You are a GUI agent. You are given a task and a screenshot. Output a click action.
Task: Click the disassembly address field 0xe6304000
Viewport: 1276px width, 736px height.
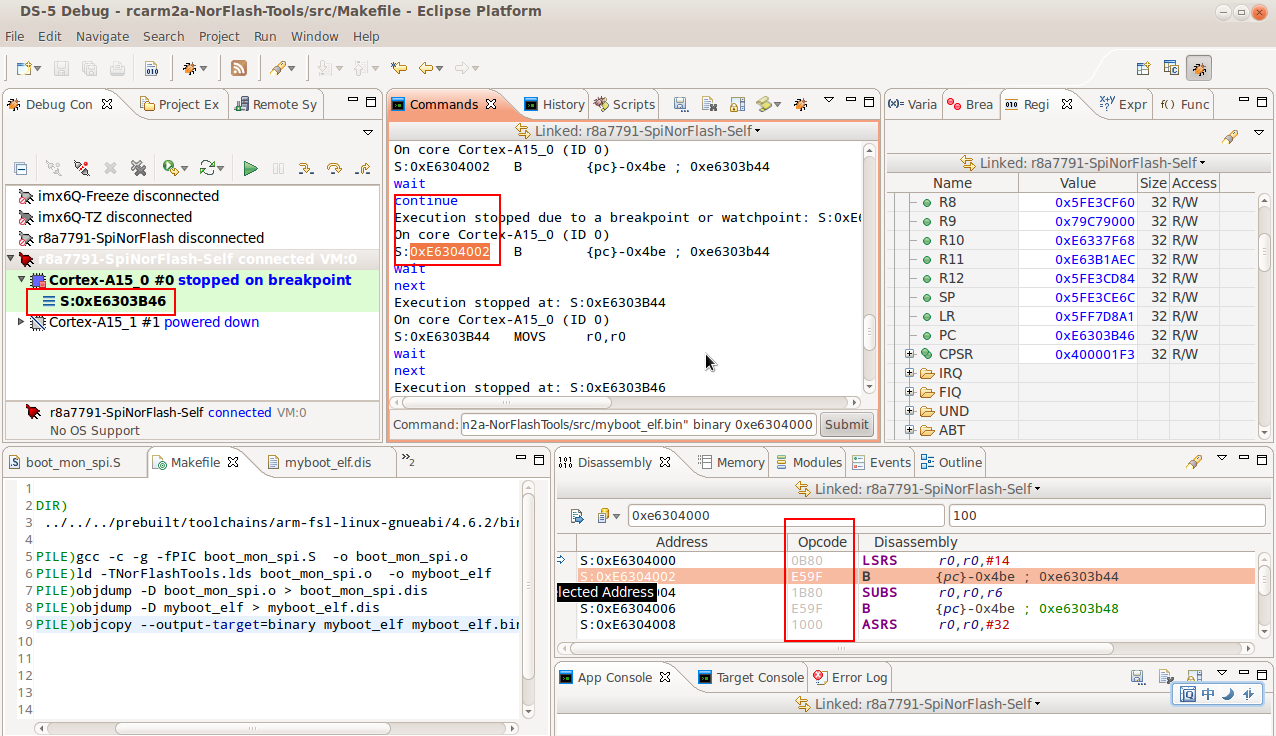785,516
